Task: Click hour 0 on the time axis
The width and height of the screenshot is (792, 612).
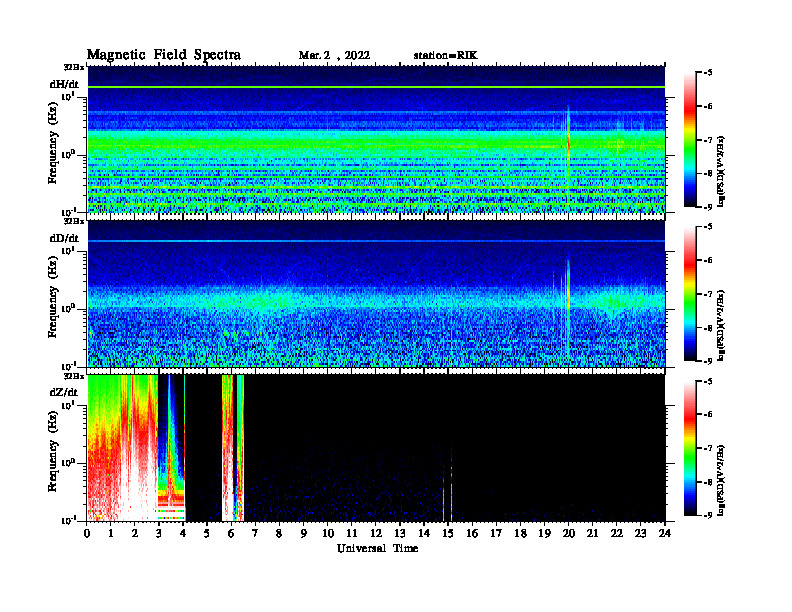Action: click(x=87, y=533)
